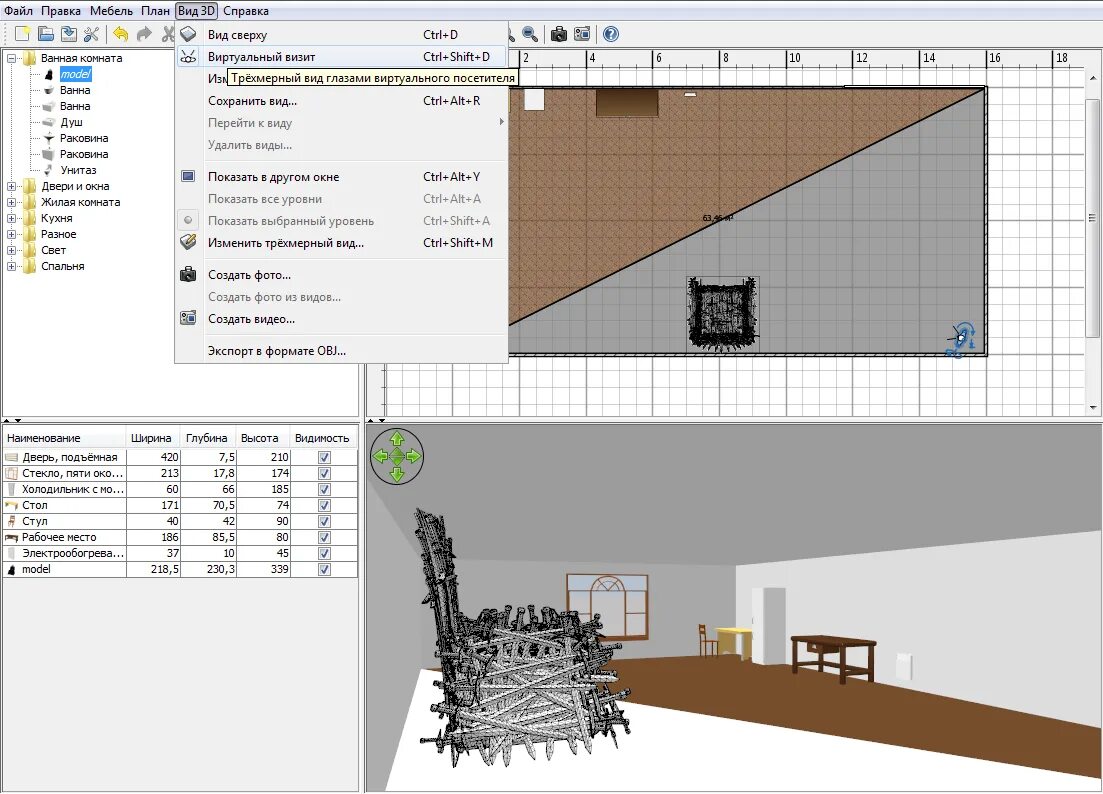Expand the Кухня folder
Viewport: 1103px width, 794px height.
pos(11,219)
